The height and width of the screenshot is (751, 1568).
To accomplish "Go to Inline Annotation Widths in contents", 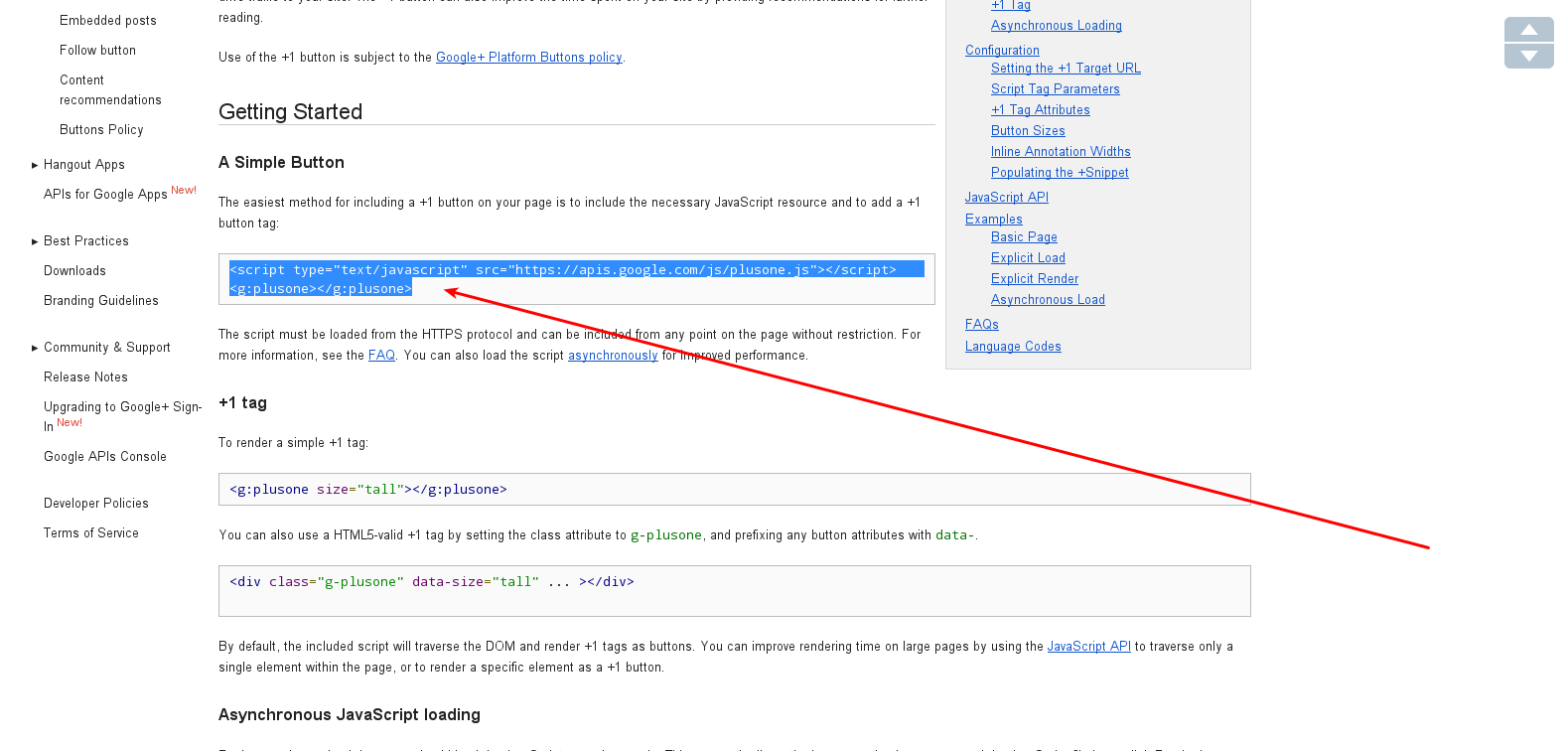I will click(1061, 152).
